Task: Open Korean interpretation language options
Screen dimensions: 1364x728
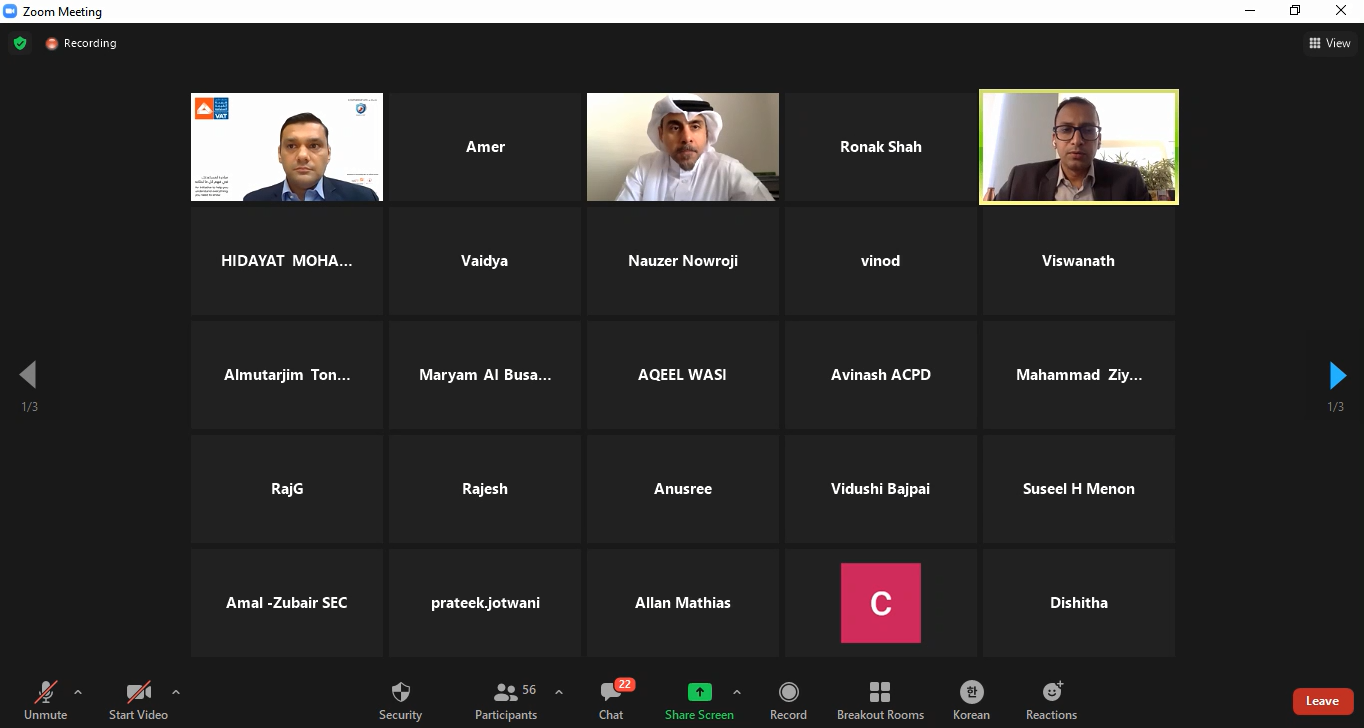Action: (971, 699)
